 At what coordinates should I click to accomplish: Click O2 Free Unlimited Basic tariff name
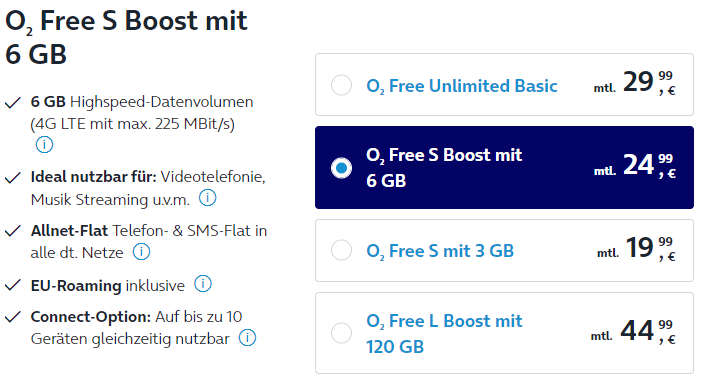point(462,86)
